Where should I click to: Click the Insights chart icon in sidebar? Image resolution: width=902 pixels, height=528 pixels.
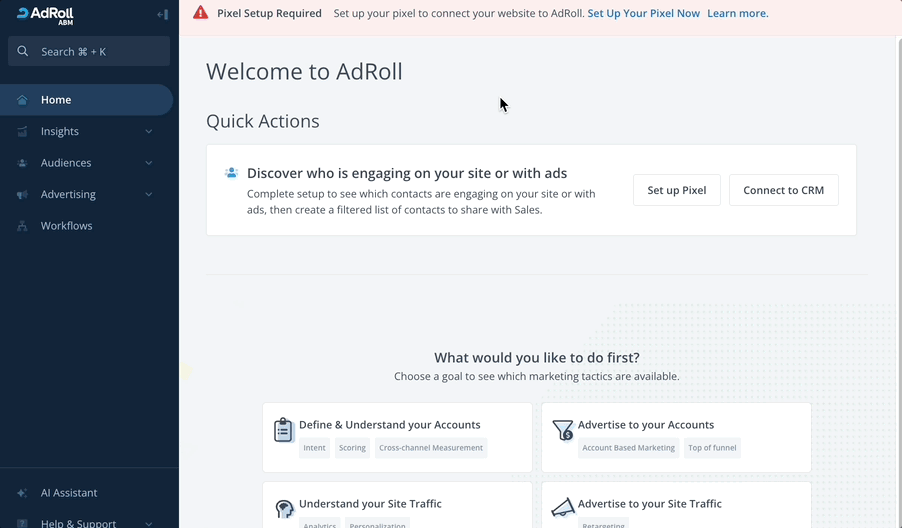[22, 132]
